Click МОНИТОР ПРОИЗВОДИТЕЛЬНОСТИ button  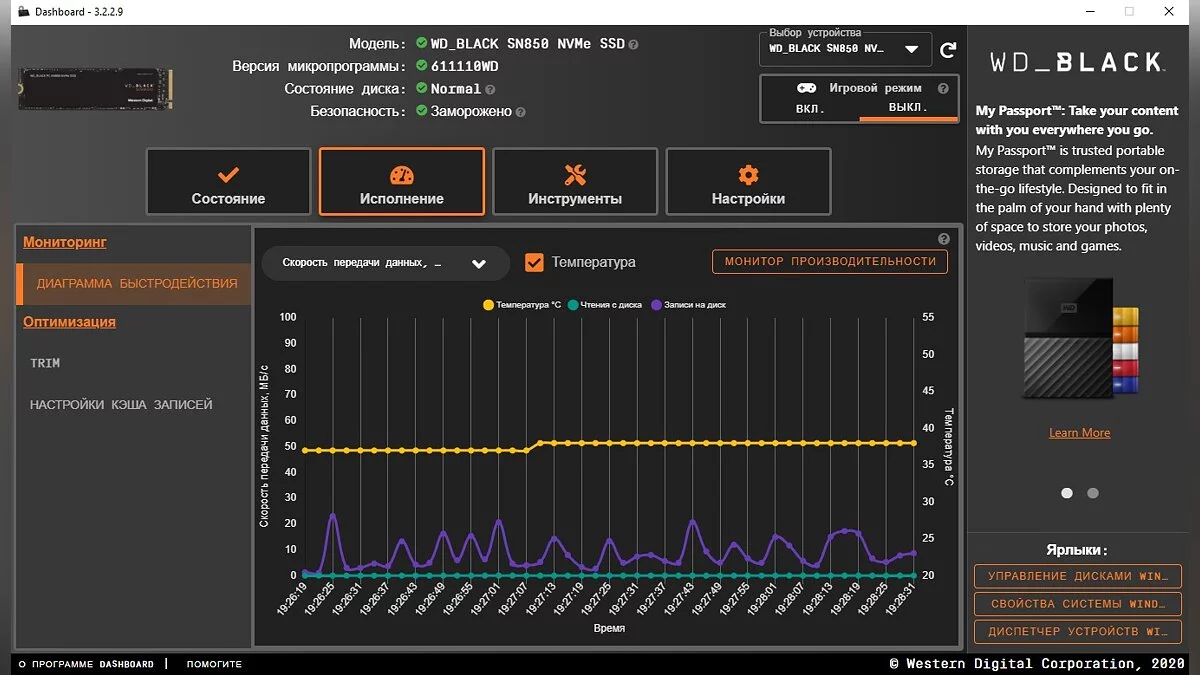(x=830, y=262)
